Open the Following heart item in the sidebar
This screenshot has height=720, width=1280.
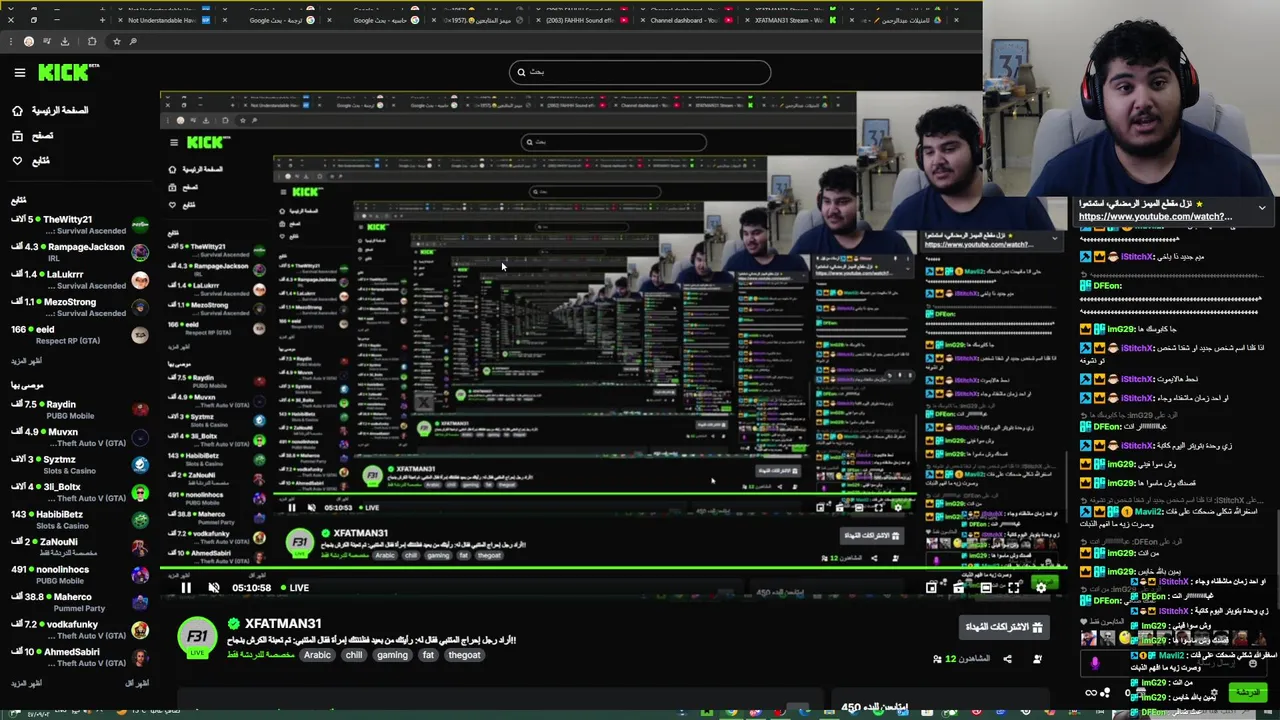pyautogui.click(x=31, y=160)
